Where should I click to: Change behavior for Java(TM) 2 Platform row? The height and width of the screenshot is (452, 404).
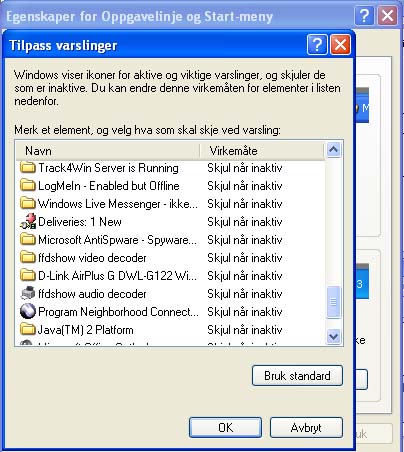pos(245,330)
